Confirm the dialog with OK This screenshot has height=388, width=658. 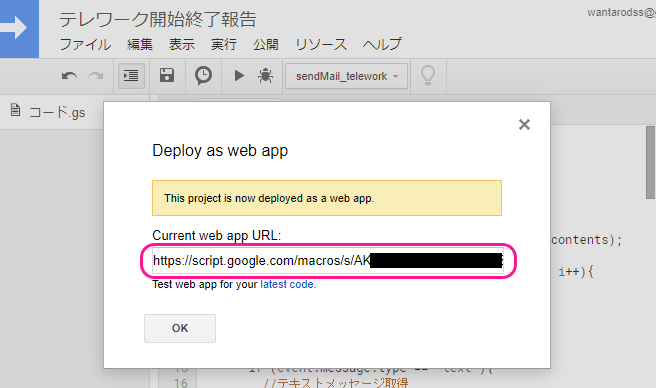click(180, 328)
